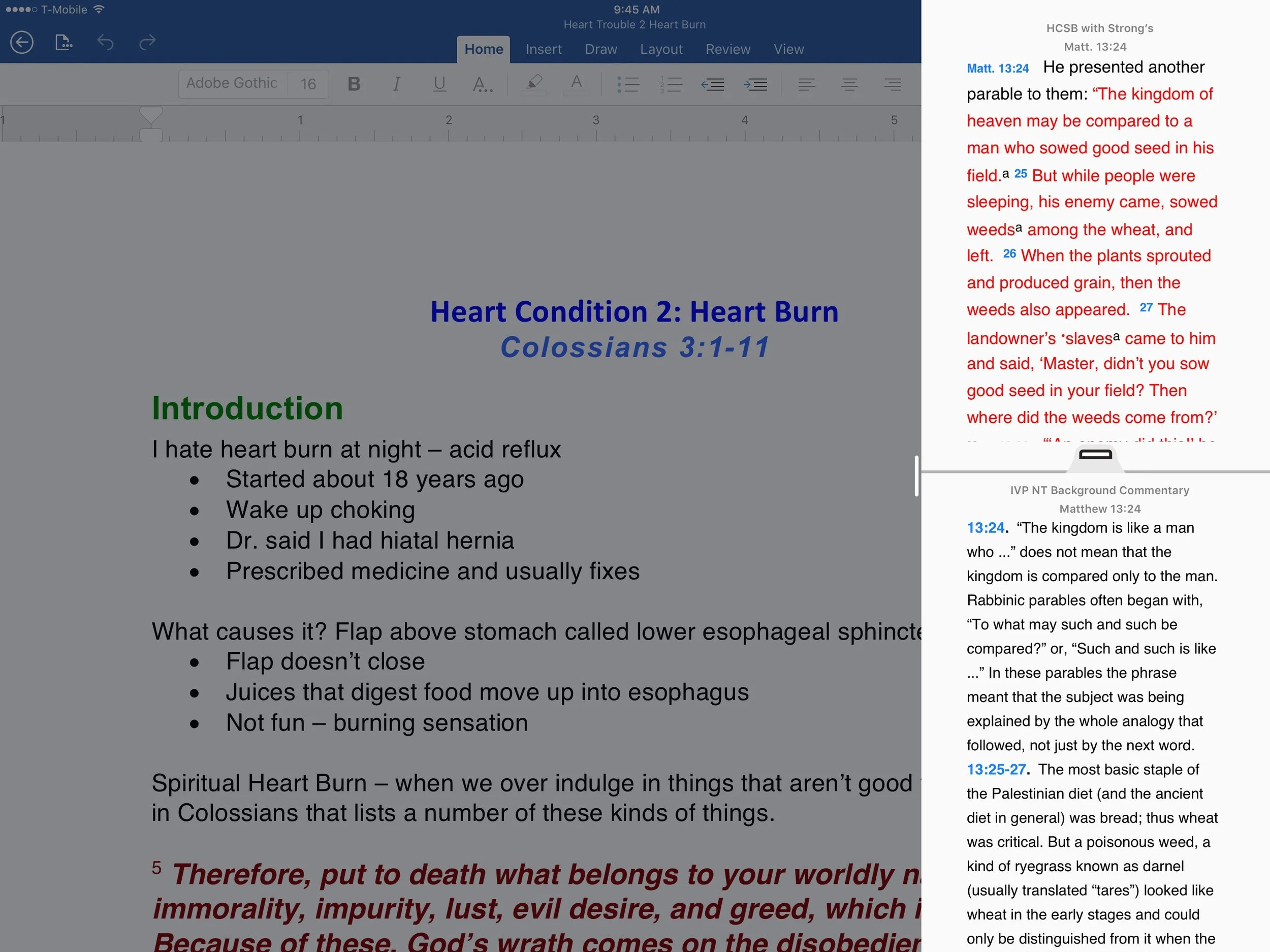Switch to the Review tab
Screen dimensions: 1270x952
727,49
